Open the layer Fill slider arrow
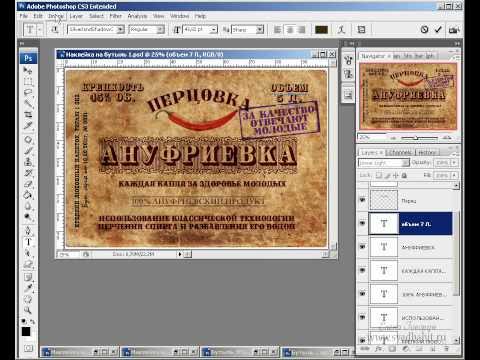480x360 pixels. point(454,175)
